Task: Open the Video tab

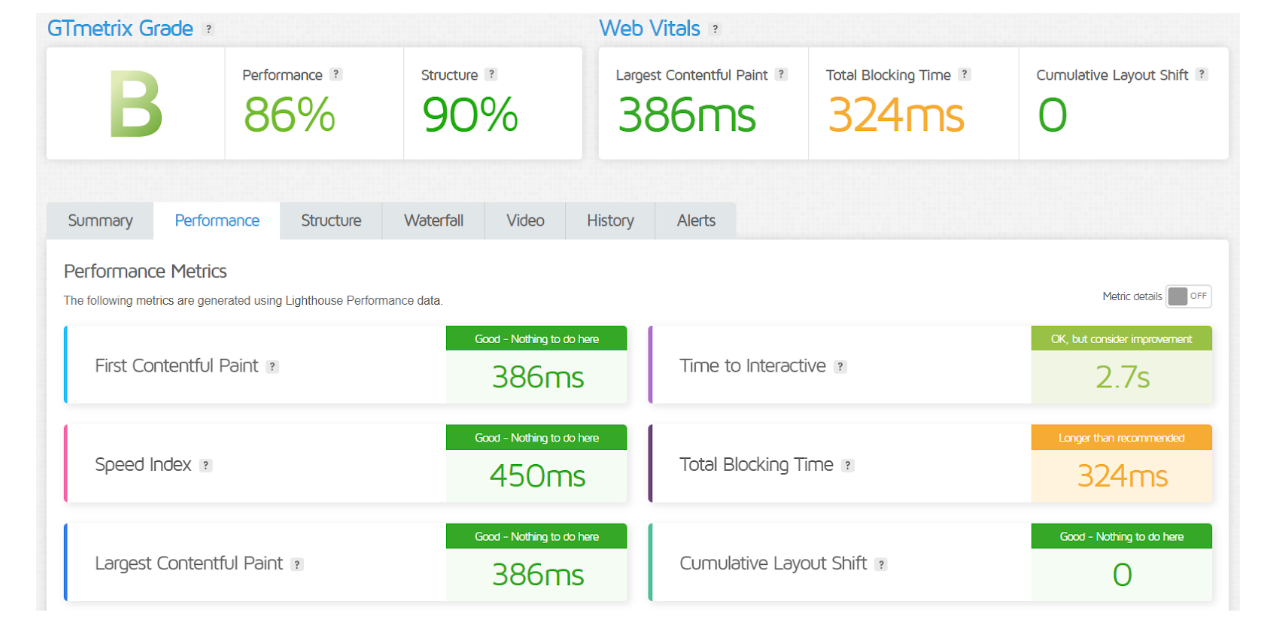Action: coord(525,221)
